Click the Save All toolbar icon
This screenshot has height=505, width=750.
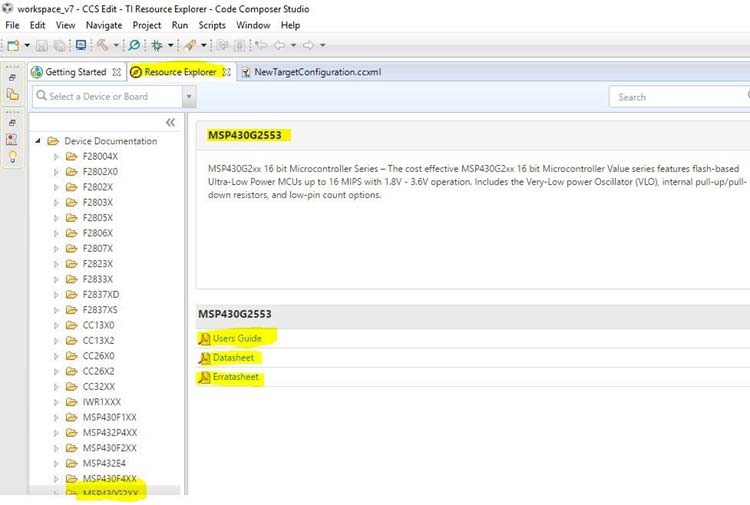pos(59,45)
